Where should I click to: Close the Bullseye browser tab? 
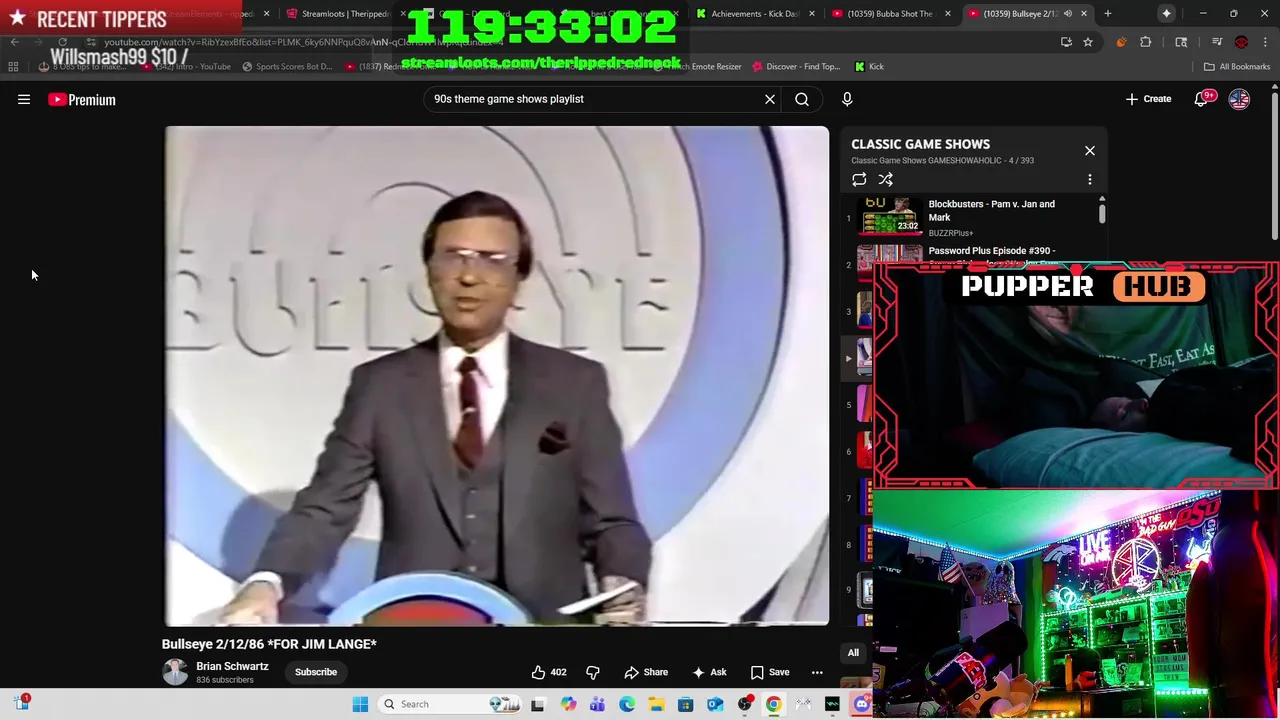coord(1084,14)
